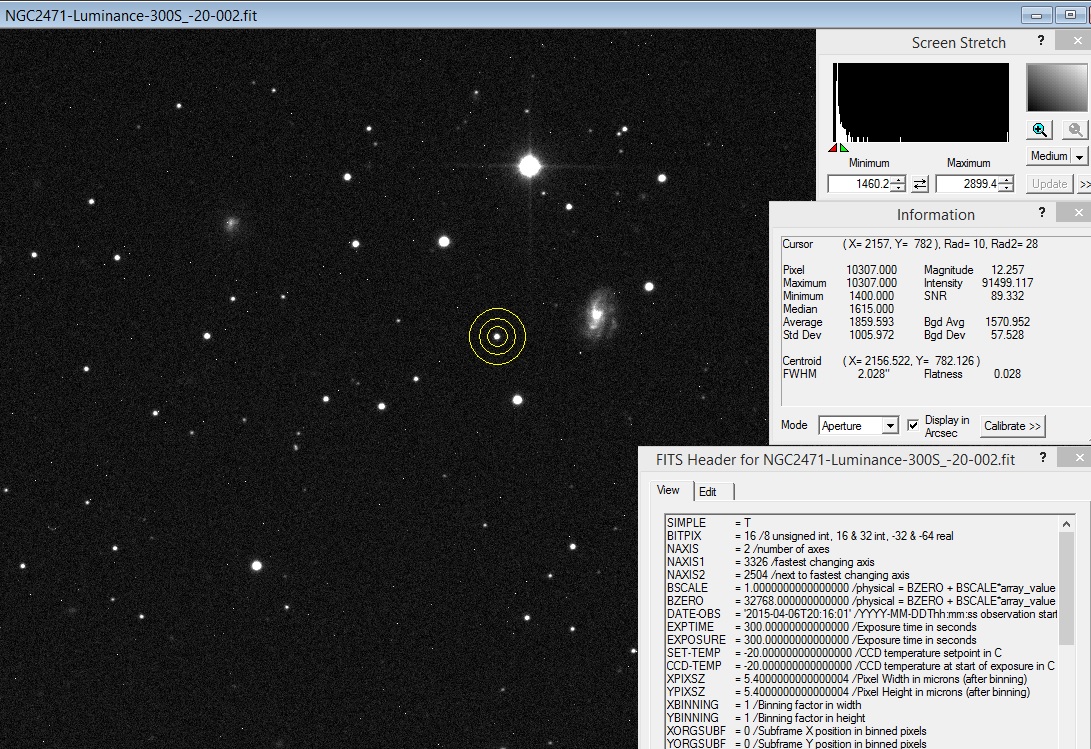This screenshot has width=1091, height=749.
Task: Expand Screen Stretch options with the >> button
Action: click(1085, 183)
